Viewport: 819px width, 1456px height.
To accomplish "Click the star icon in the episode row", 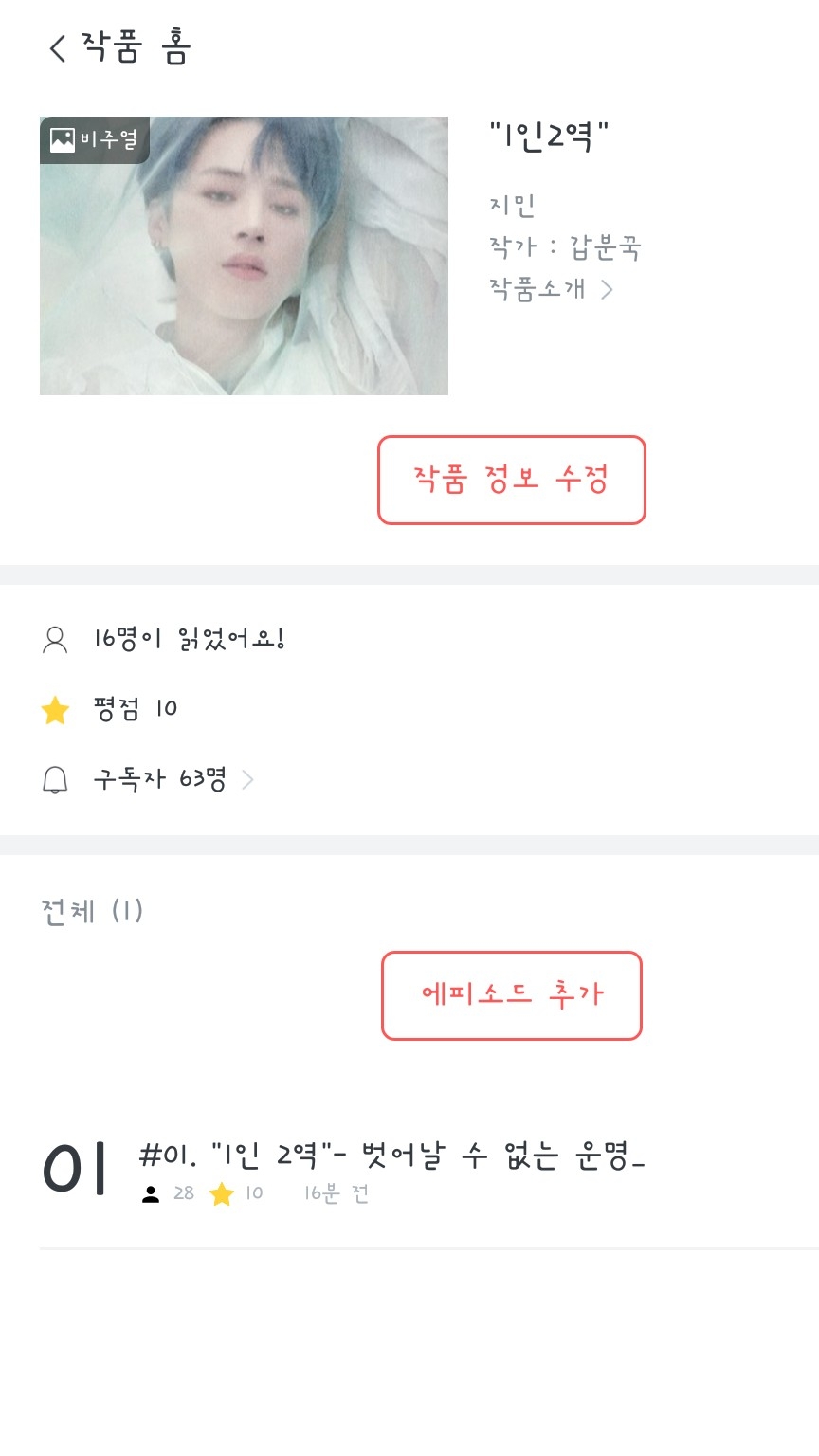I will (222, 1194).
